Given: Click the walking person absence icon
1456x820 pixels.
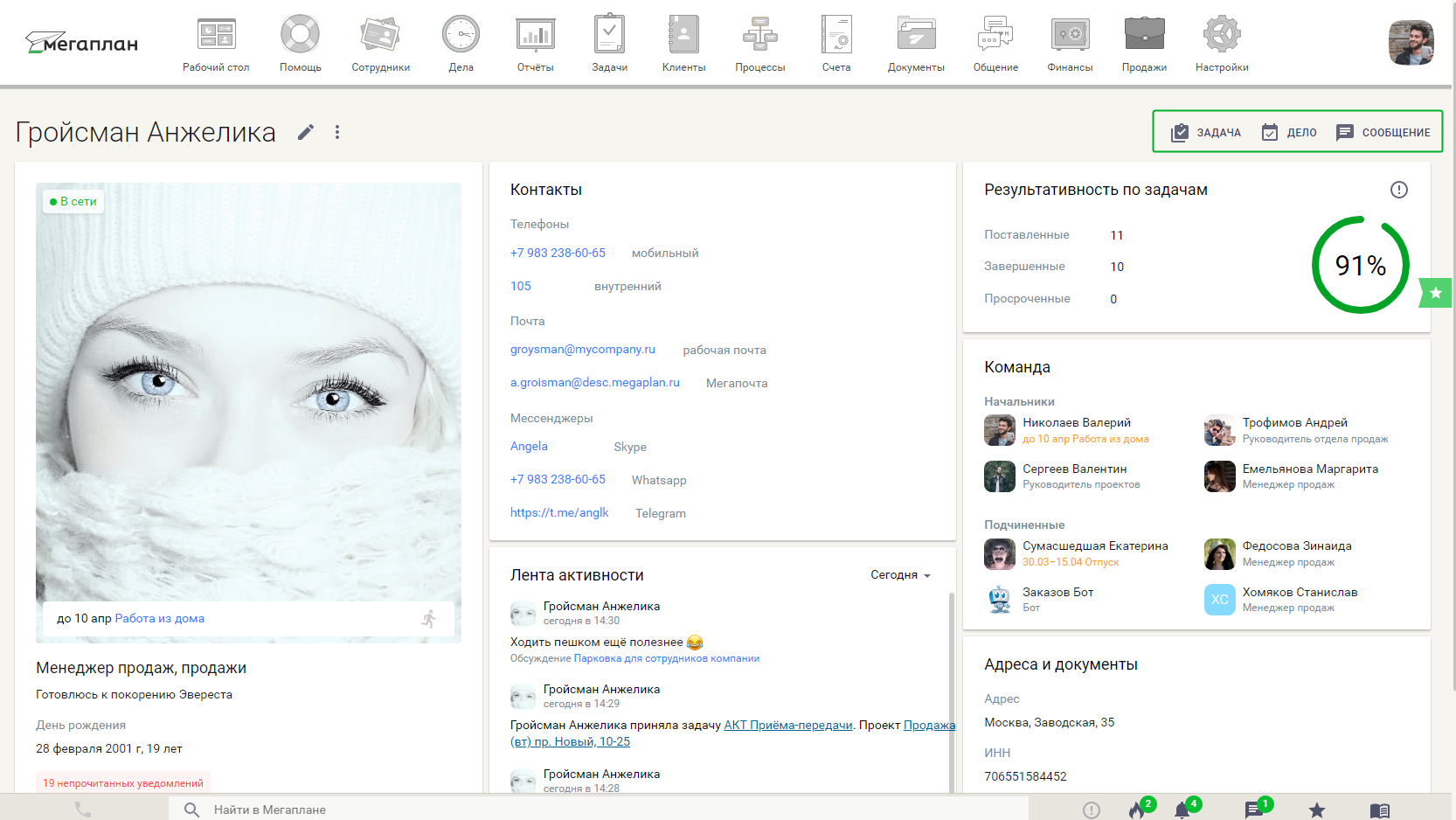Looking at the screenshot, I should [428, 619].
